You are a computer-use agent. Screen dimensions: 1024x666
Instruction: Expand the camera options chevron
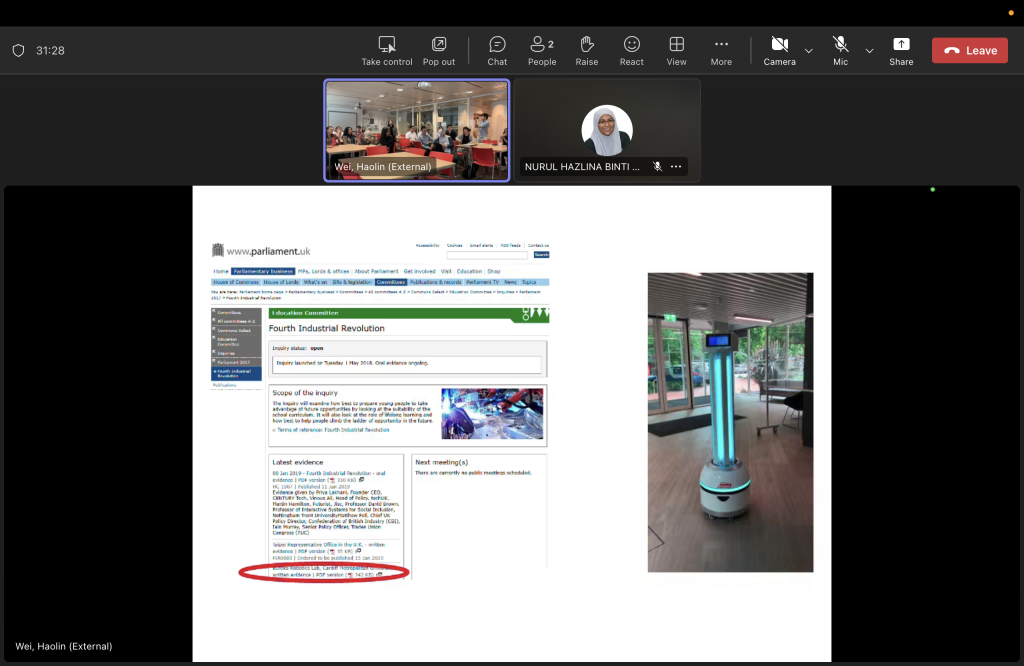tap(808, 51)
